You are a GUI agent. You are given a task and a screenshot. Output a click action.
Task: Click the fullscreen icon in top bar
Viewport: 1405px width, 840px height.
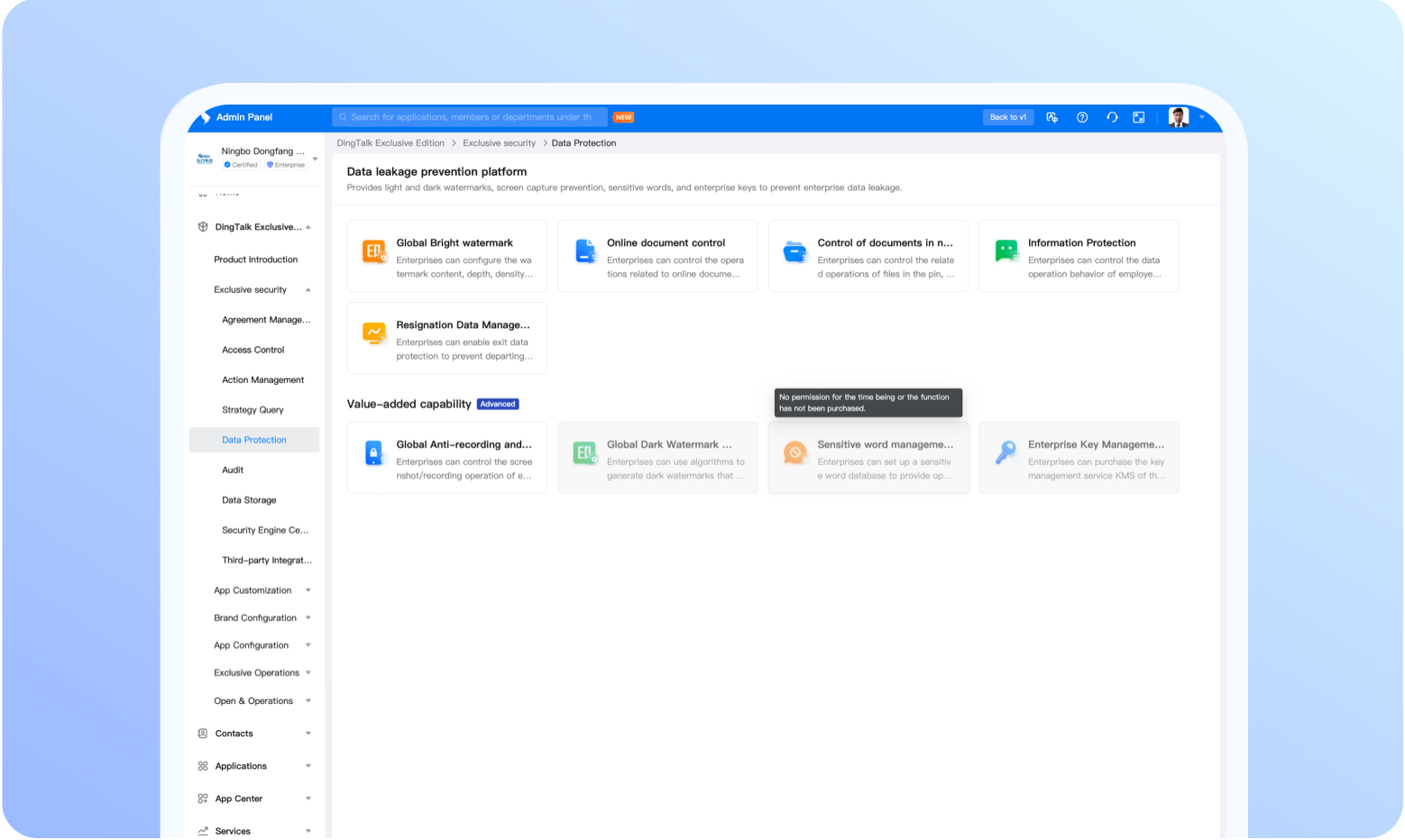click(x=1139, y=117)
